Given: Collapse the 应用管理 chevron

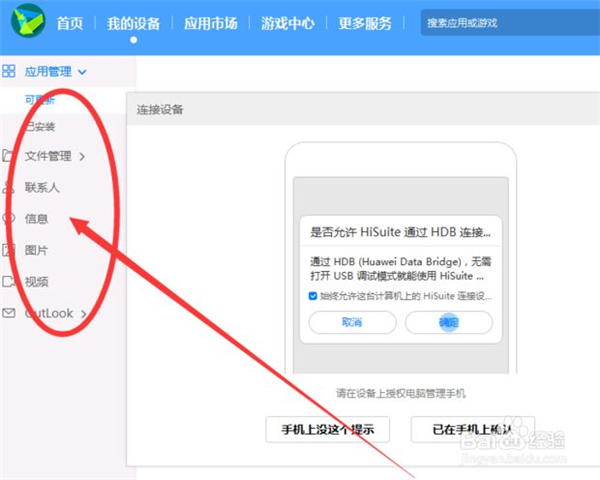Looking at the screenshot, I should (82, 72).
